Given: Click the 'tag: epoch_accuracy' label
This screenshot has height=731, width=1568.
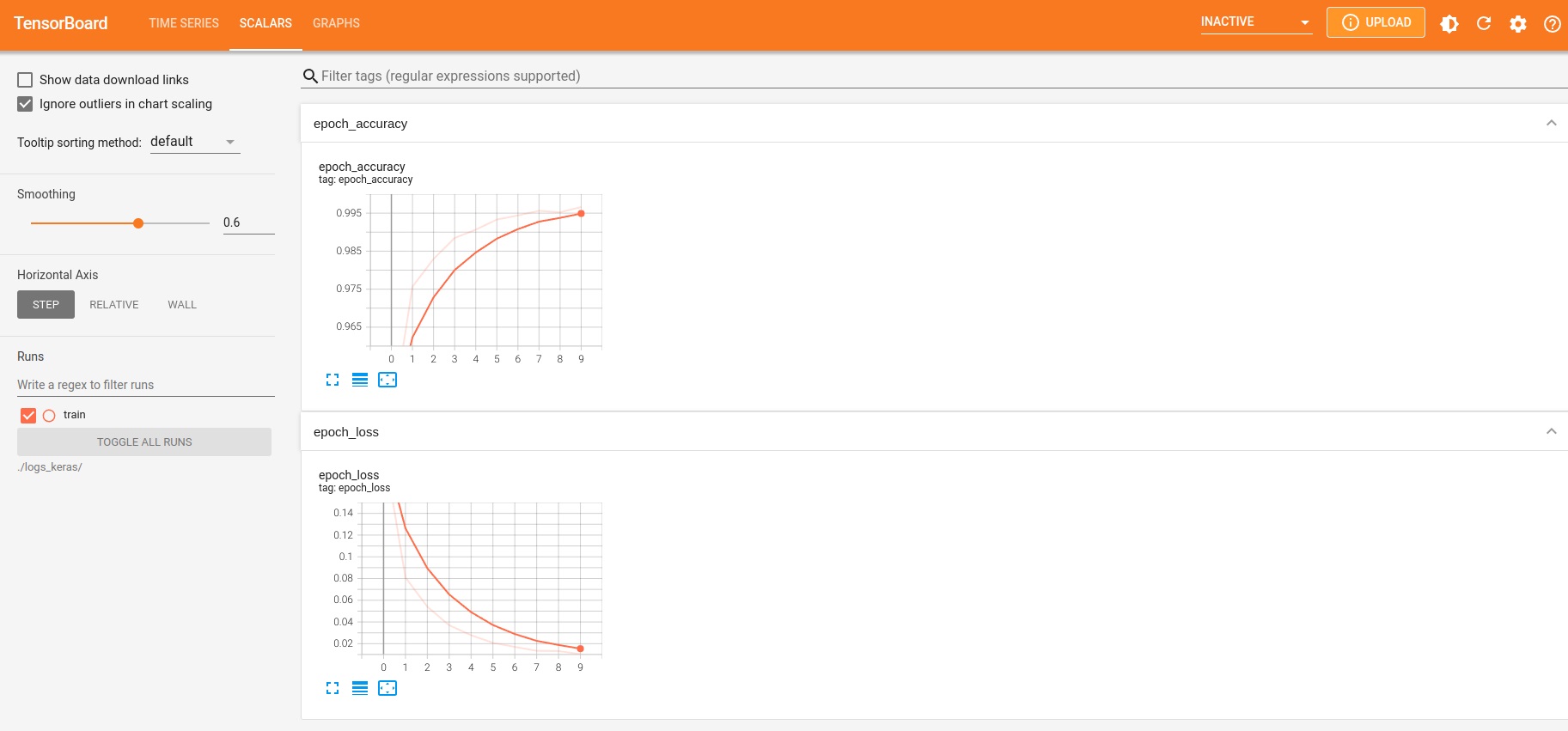Looking at the screenshot, I should point(366,180).
